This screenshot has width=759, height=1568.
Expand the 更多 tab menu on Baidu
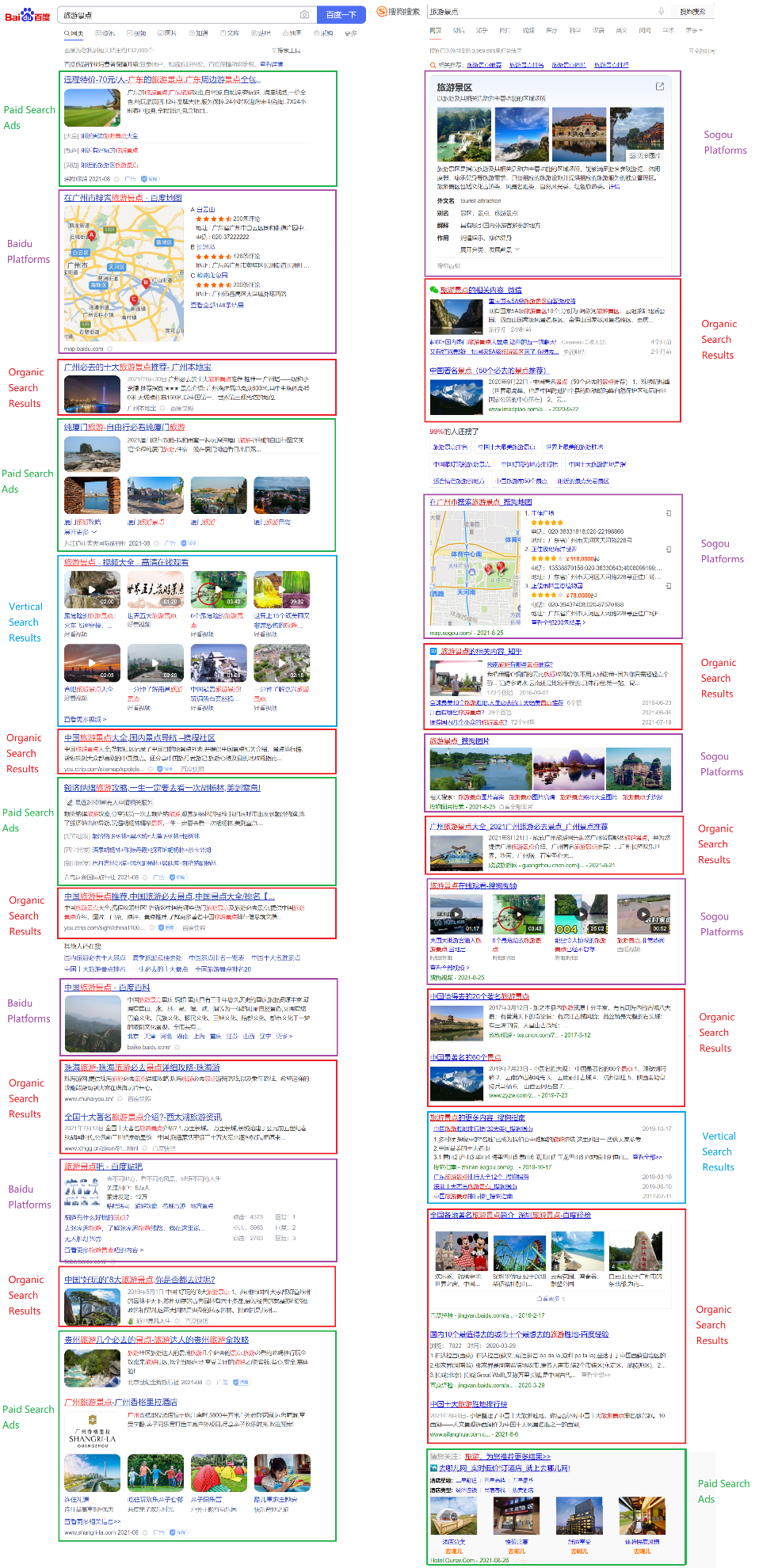[351, 33]
